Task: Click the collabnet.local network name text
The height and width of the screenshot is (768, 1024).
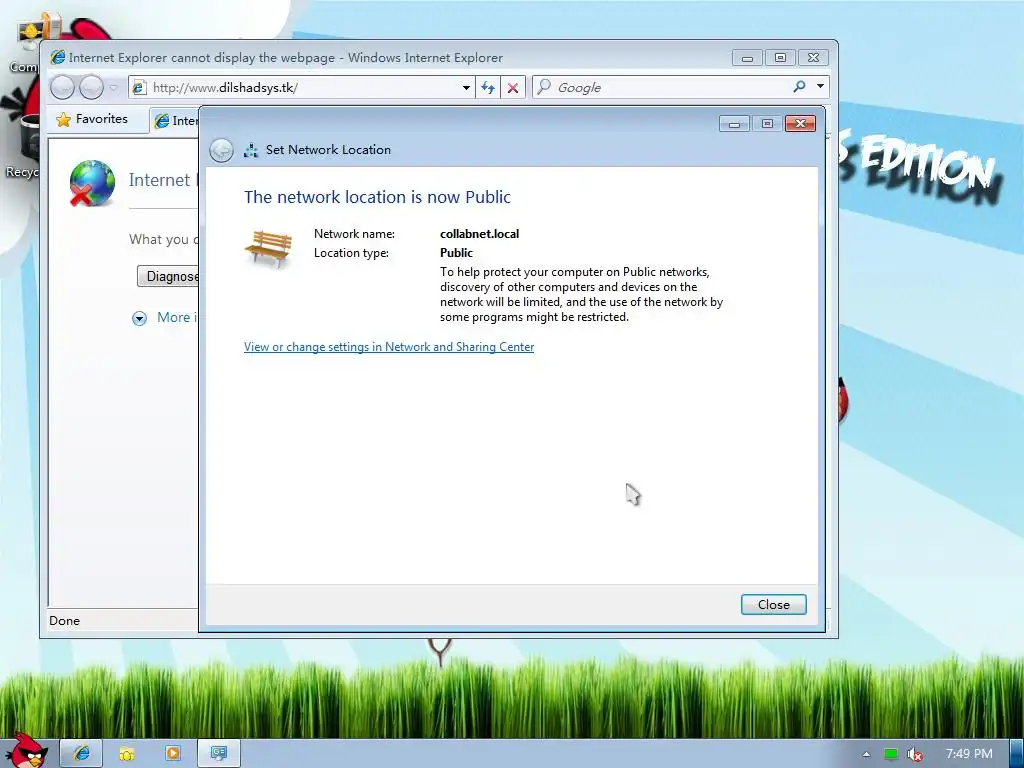Action: (479, 234)
